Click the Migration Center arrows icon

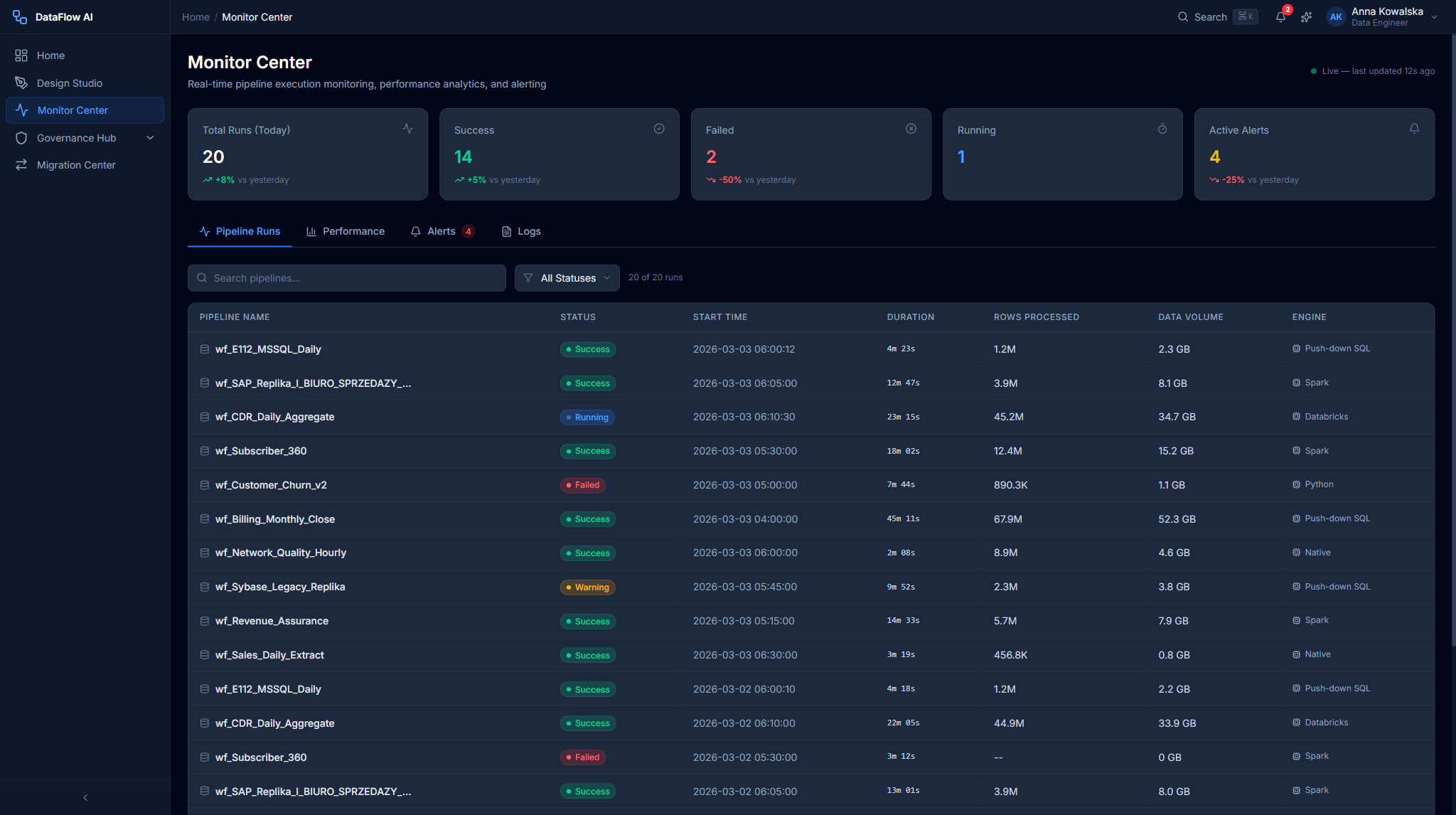pos(21,165)
